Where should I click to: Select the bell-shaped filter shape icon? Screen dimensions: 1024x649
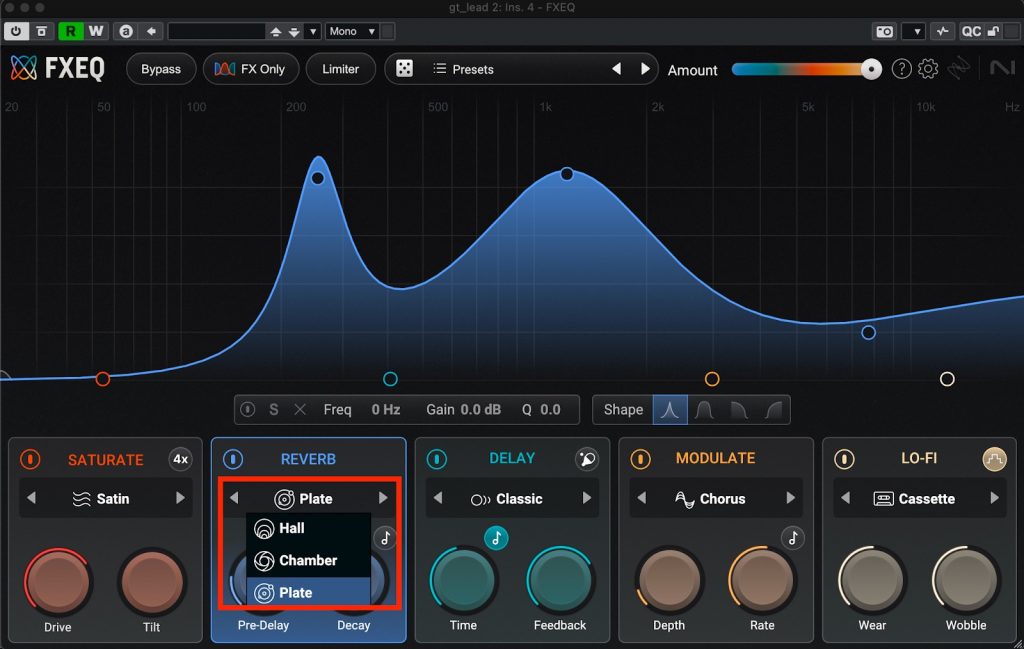(x=670, y=410)
